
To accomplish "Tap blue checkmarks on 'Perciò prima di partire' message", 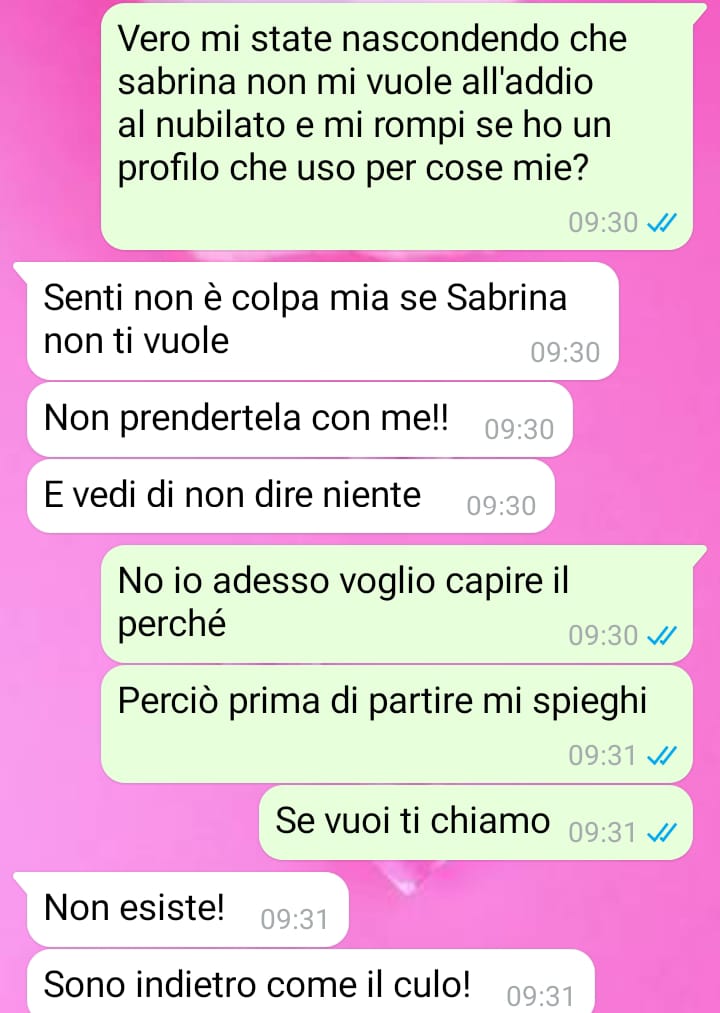I will tap(662, 755).
